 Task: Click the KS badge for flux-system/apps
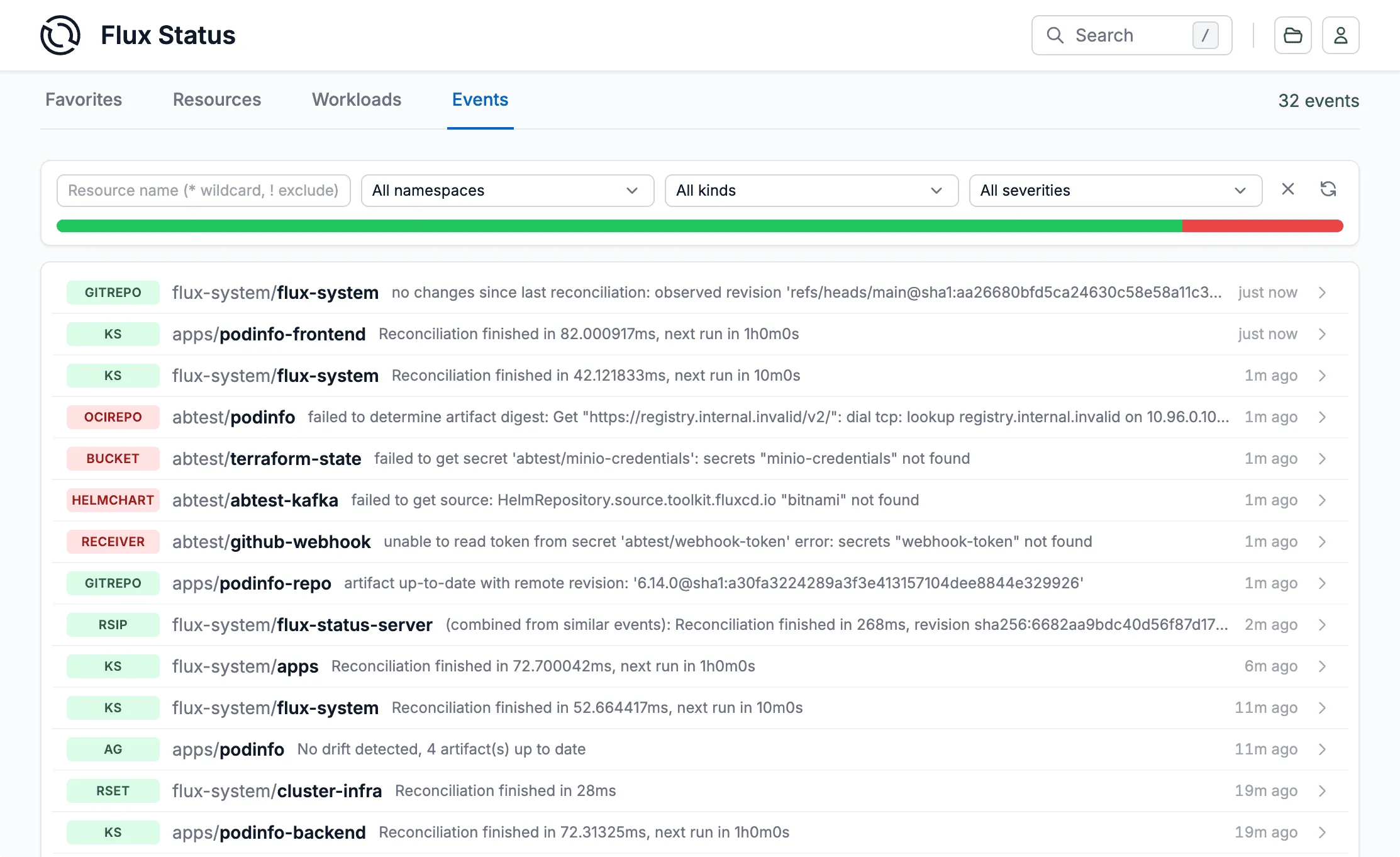tap(113, 666)
